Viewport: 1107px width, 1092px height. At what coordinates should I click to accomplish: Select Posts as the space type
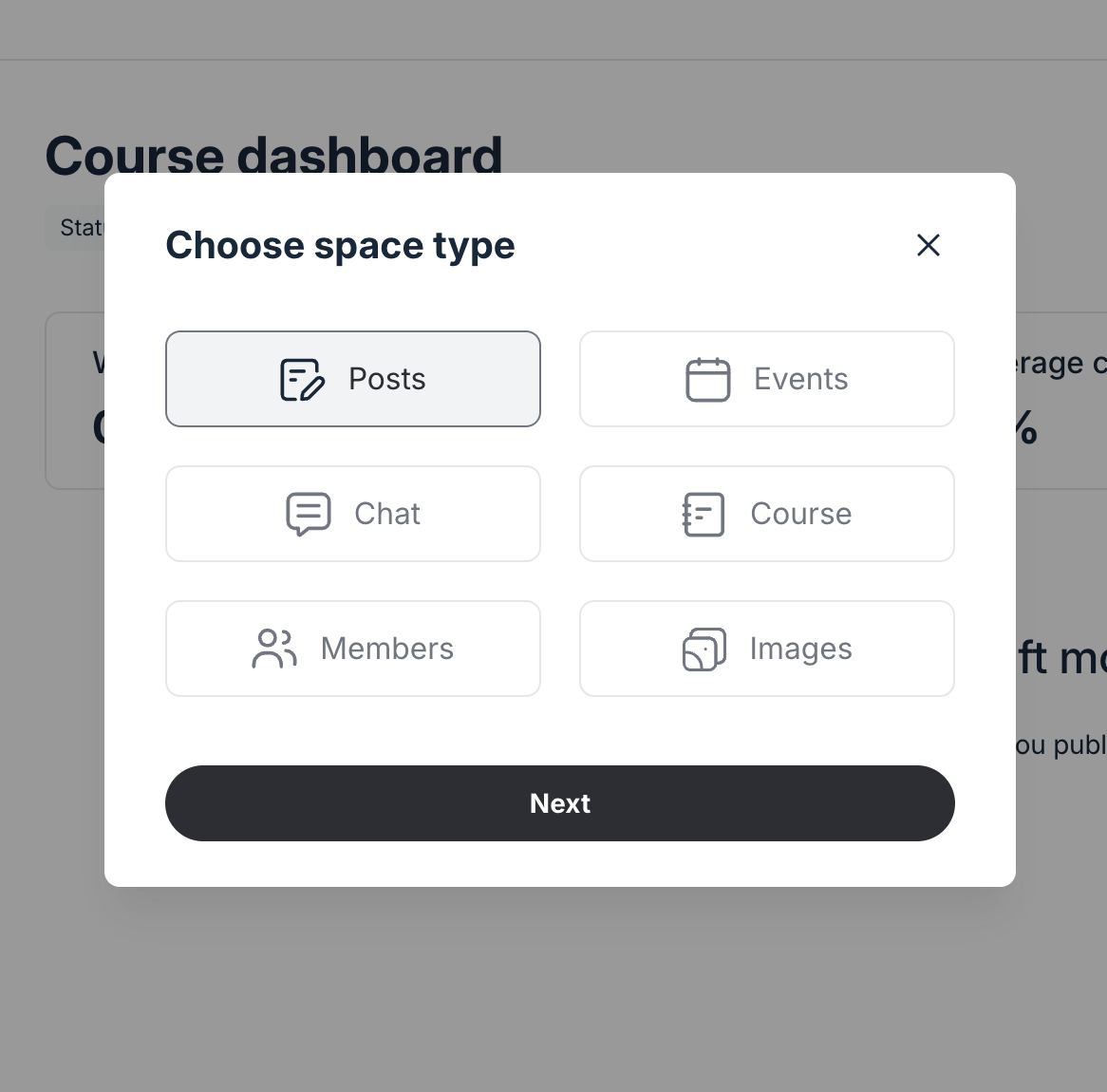[x=353, y=378]
